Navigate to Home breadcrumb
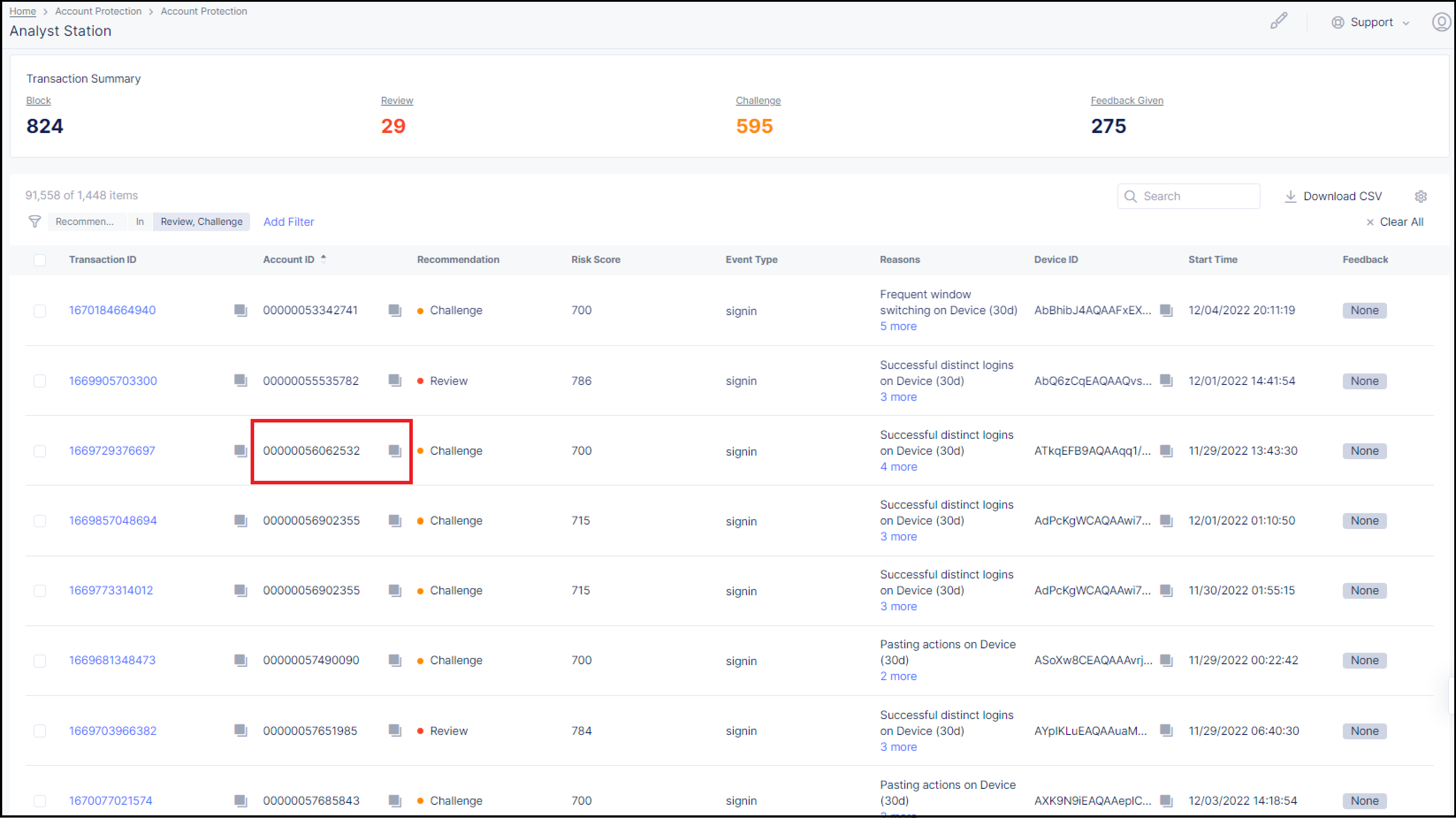The height and width of the screenshot is (818, 1456). [x=23, y=11]
